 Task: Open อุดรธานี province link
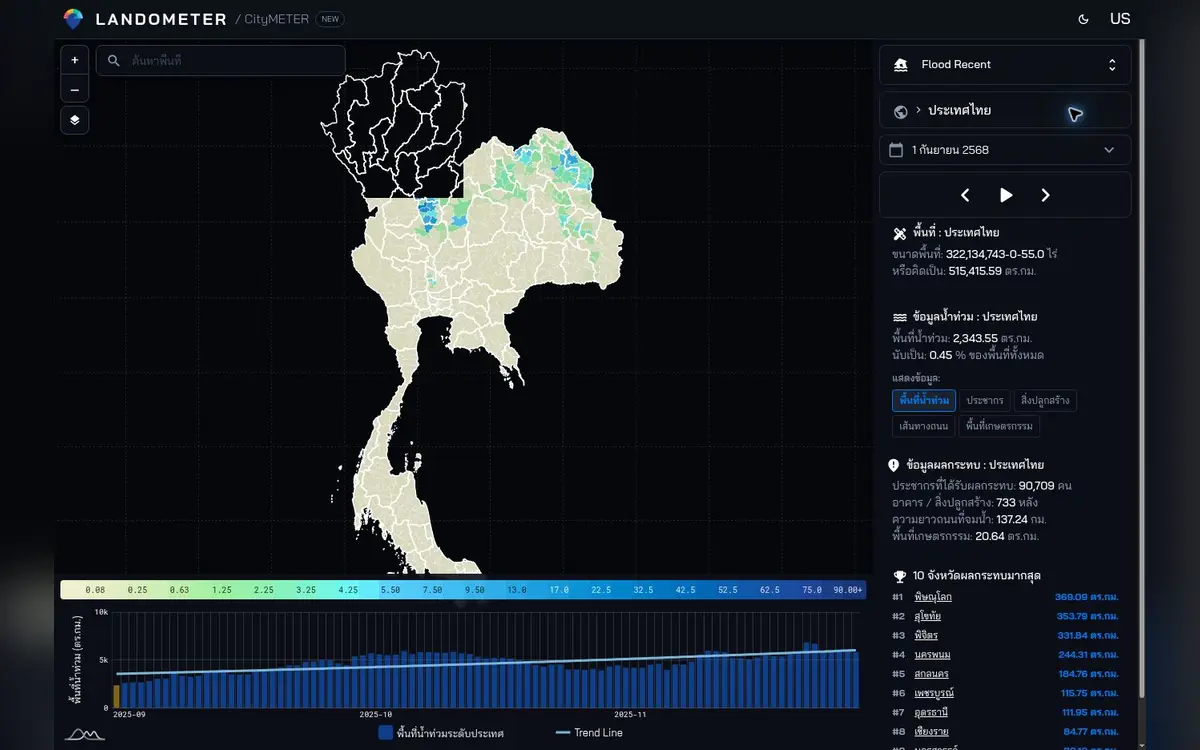point(931,712)
